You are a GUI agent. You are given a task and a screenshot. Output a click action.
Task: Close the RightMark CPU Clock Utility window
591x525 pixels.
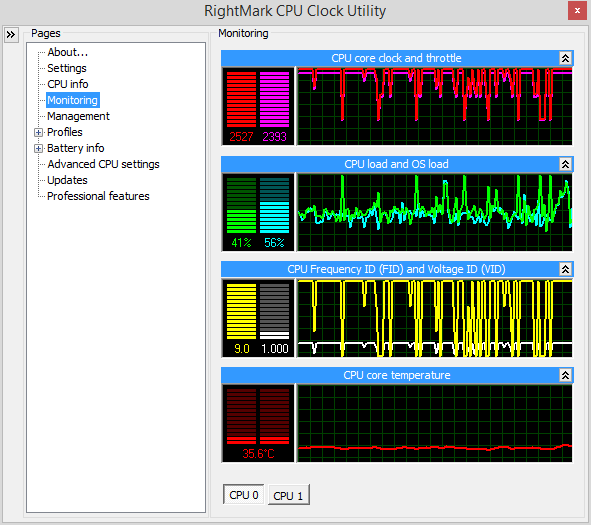(577, 11)
